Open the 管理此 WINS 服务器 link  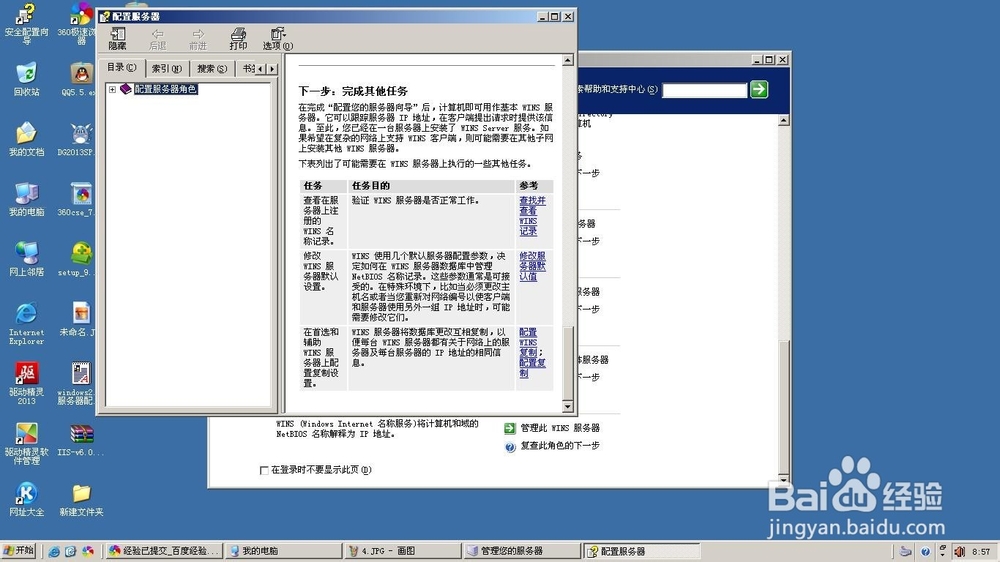click(x=560, y=428)
